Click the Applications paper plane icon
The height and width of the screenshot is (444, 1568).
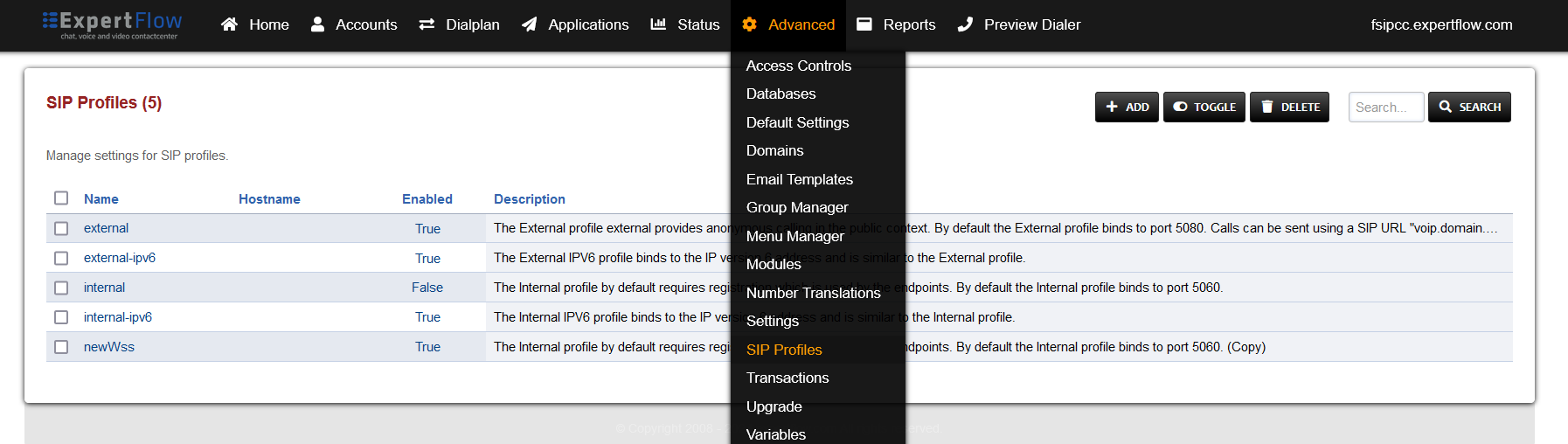(529, 24)
